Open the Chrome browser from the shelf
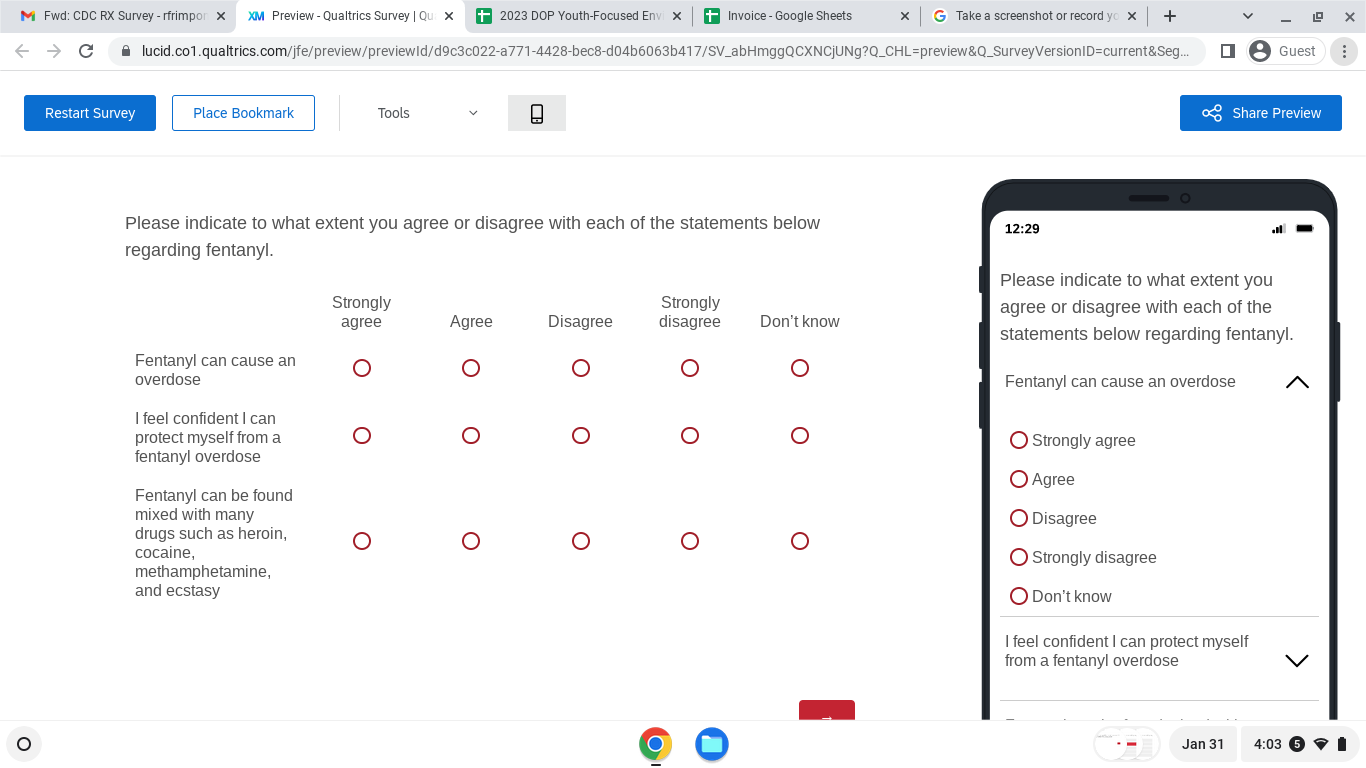The height and width of the screenshot is (768, 1366). point(655,744)
